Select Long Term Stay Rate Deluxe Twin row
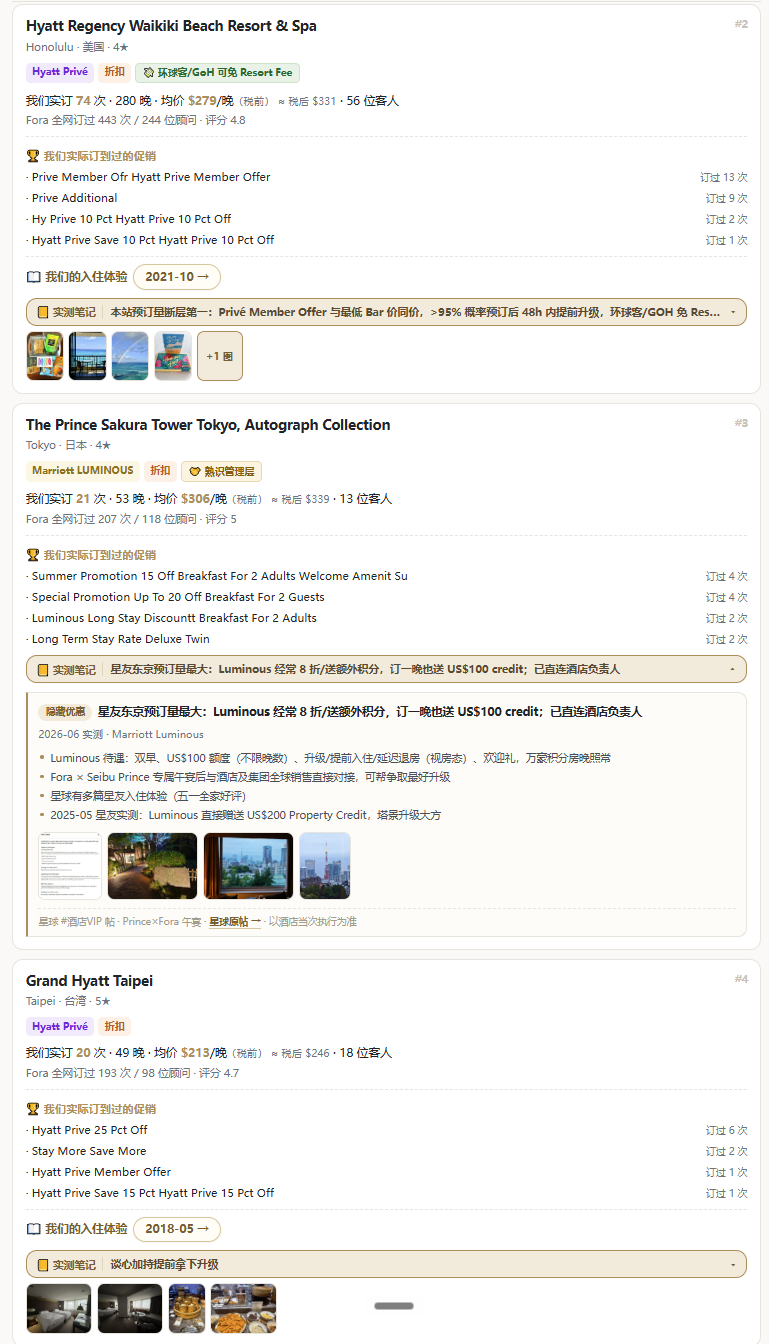This screenshot has width=769, height=1344. pos(386,639)
